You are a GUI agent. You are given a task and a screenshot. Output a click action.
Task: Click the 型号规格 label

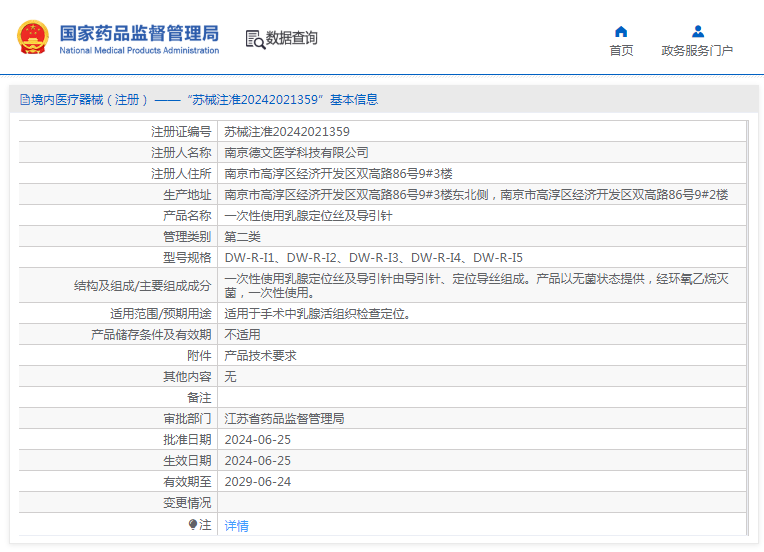coord(187,258)
